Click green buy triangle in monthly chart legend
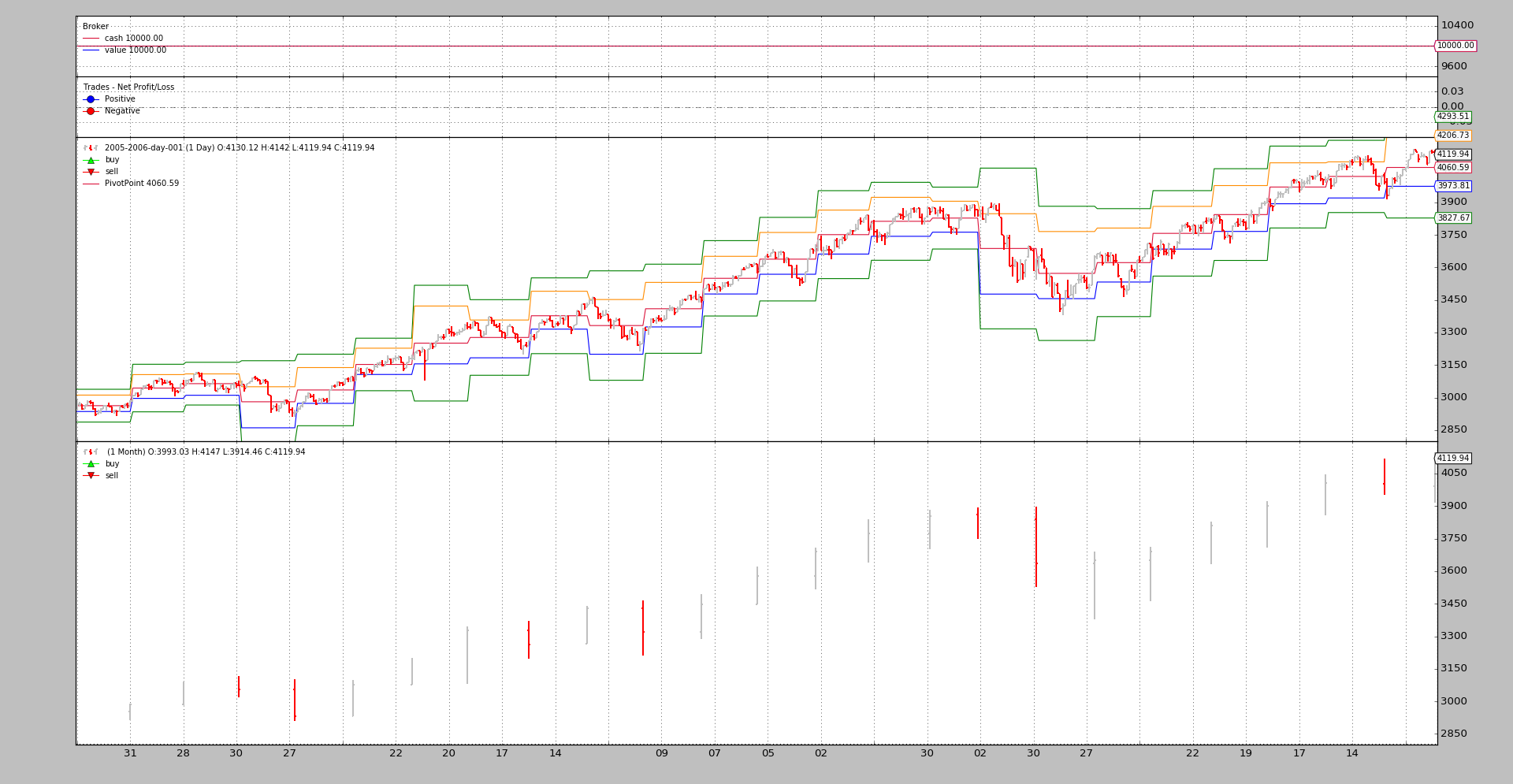 (x=91, y=464)
